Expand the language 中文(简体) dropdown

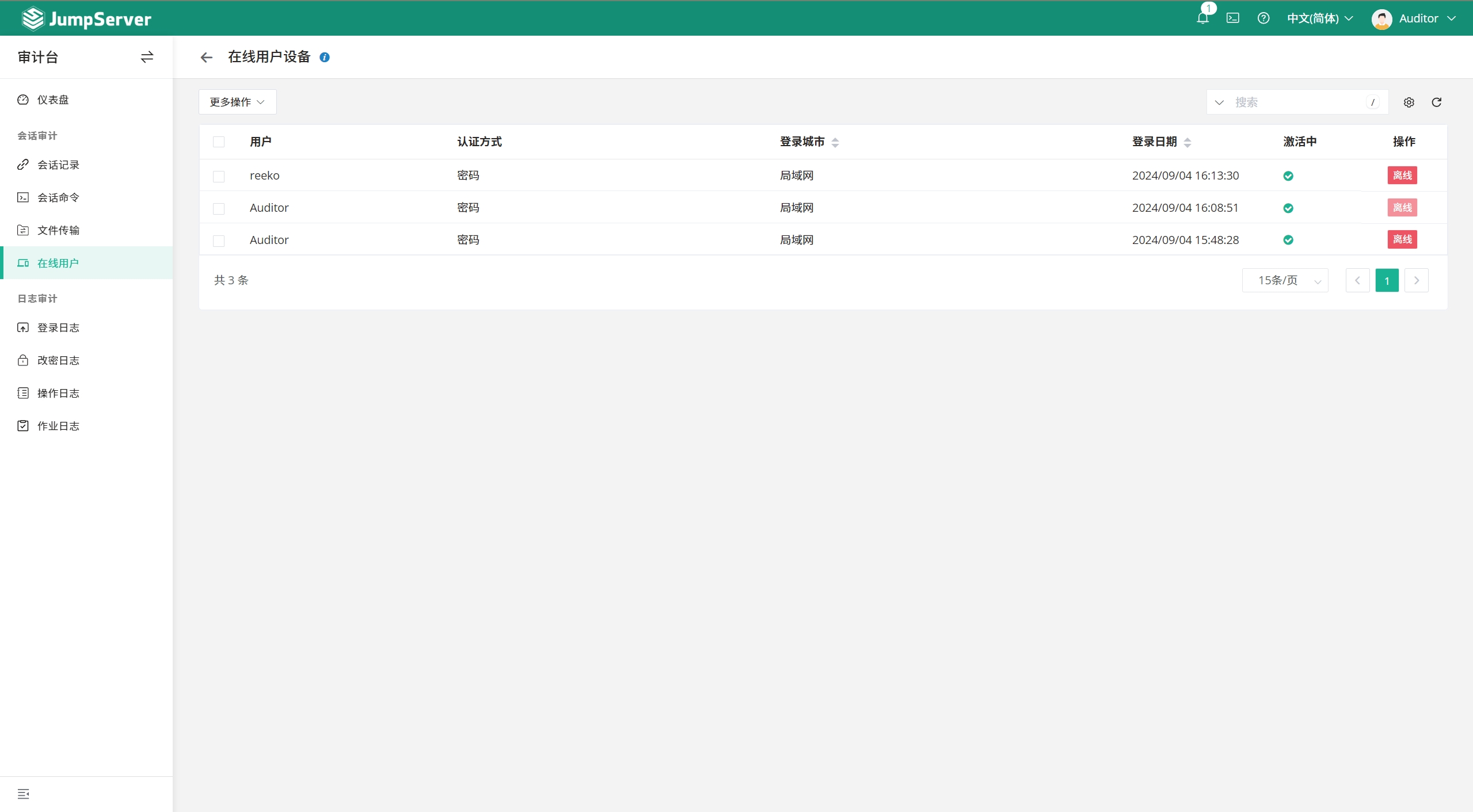[x=1320, y=18]
